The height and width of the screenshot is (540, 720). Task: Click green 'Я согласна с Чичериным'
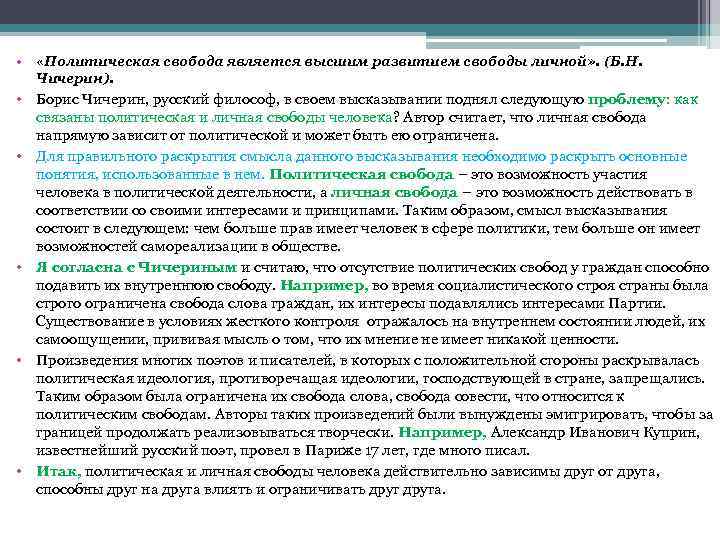(136, 267)
